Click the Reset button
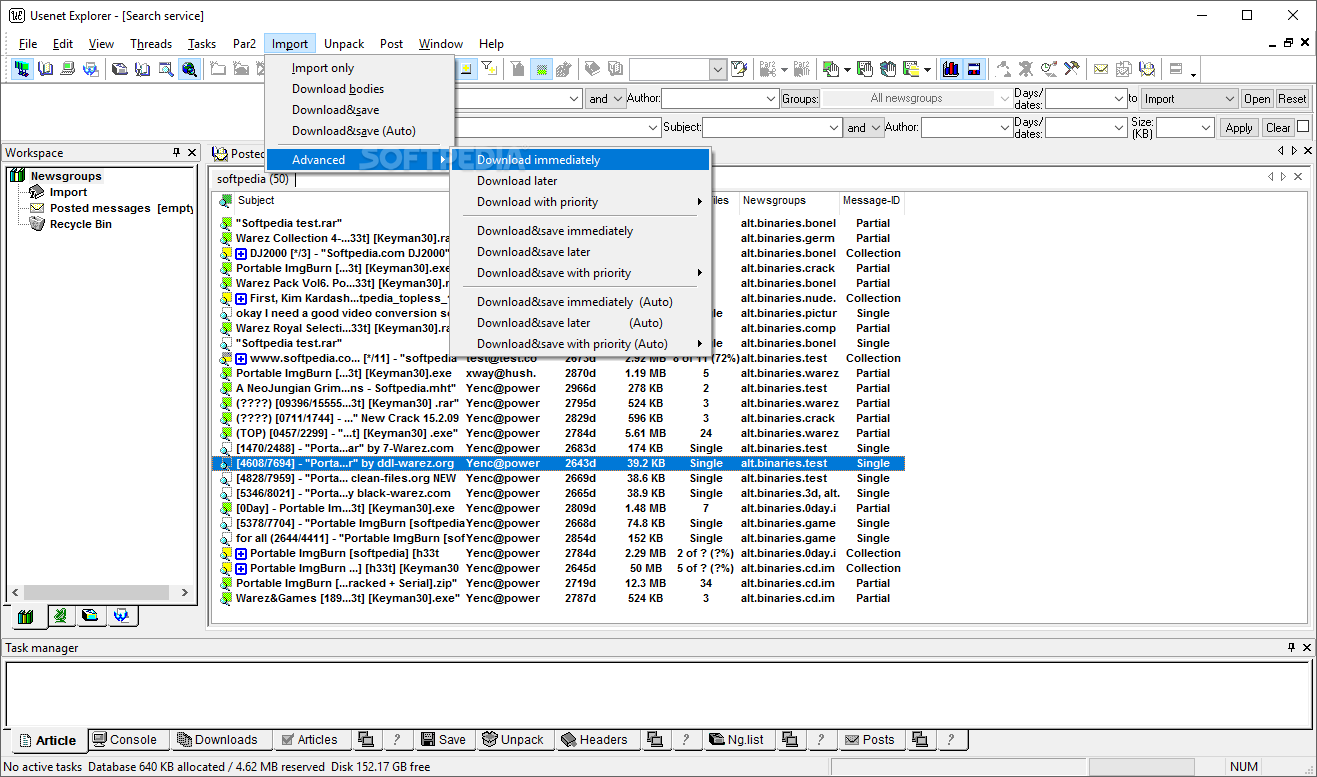The width and height of the screenshot is (1317, 777). tap(1292, 99)
